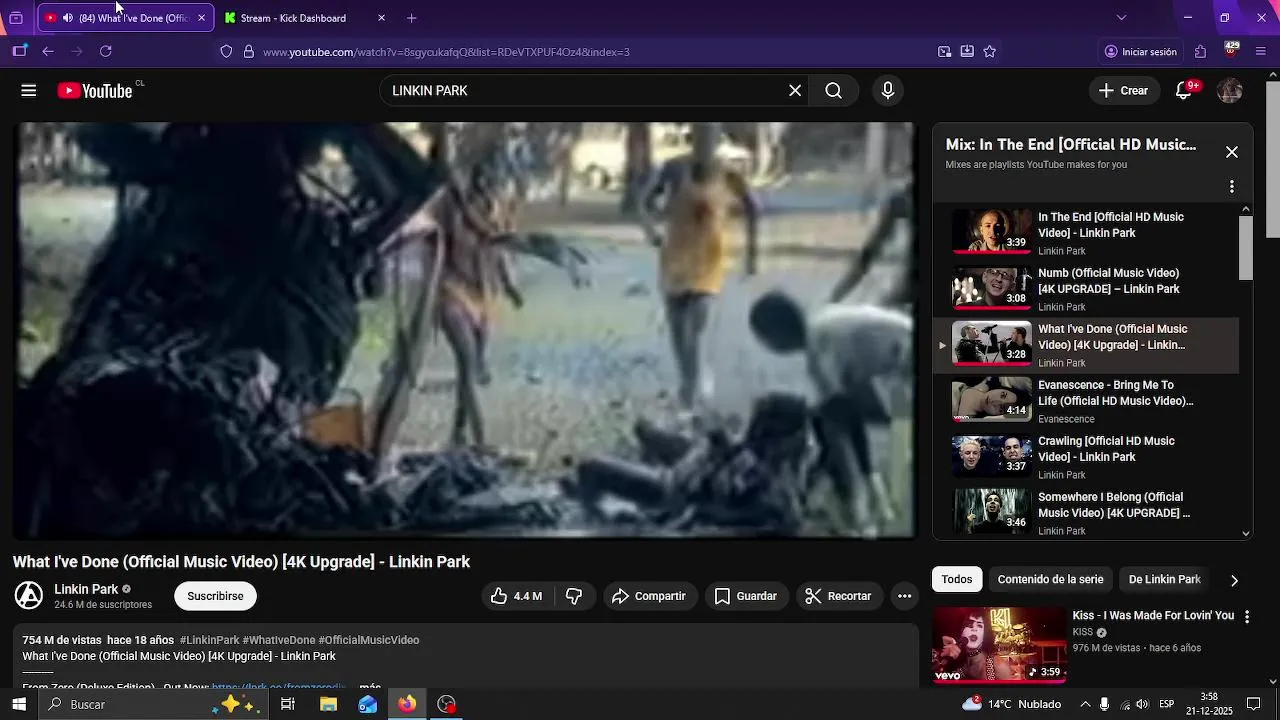Start voice search with the microphone

(888, 91)
